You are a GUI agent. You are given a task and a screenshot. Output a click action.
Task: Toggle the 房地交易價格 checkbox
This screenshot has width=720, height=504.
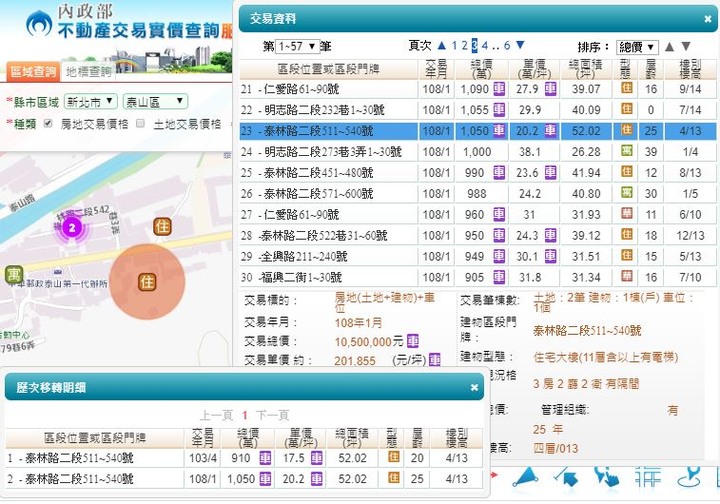(x=48, y=123)
